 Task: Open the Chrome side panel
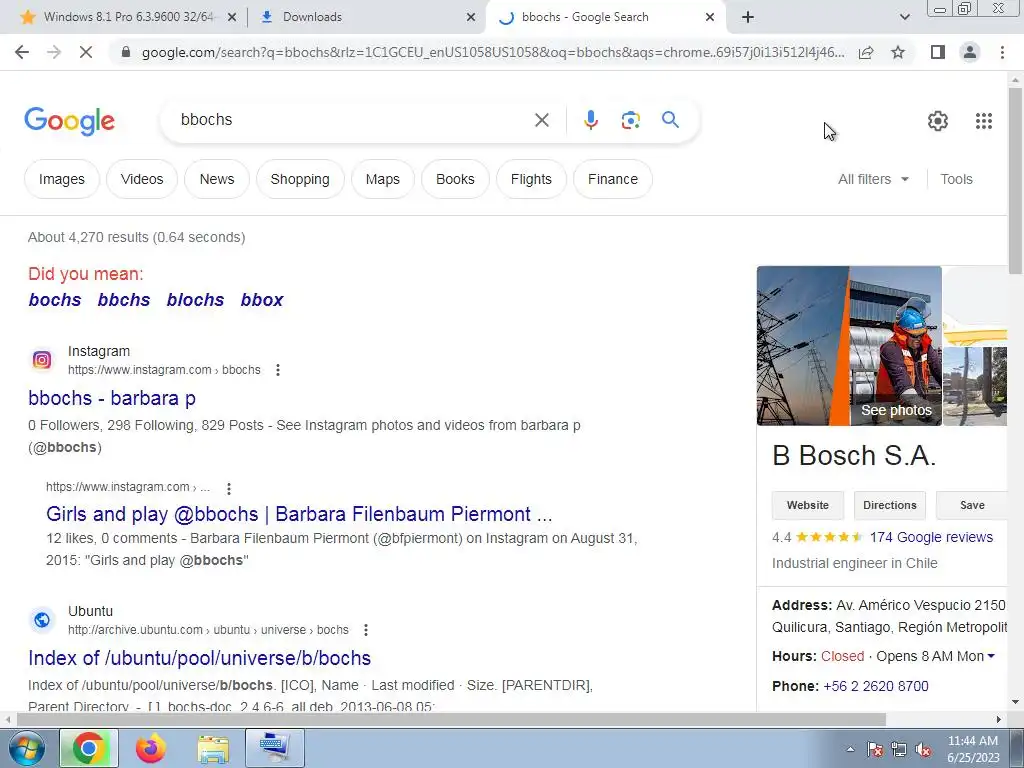pos(938,52)
